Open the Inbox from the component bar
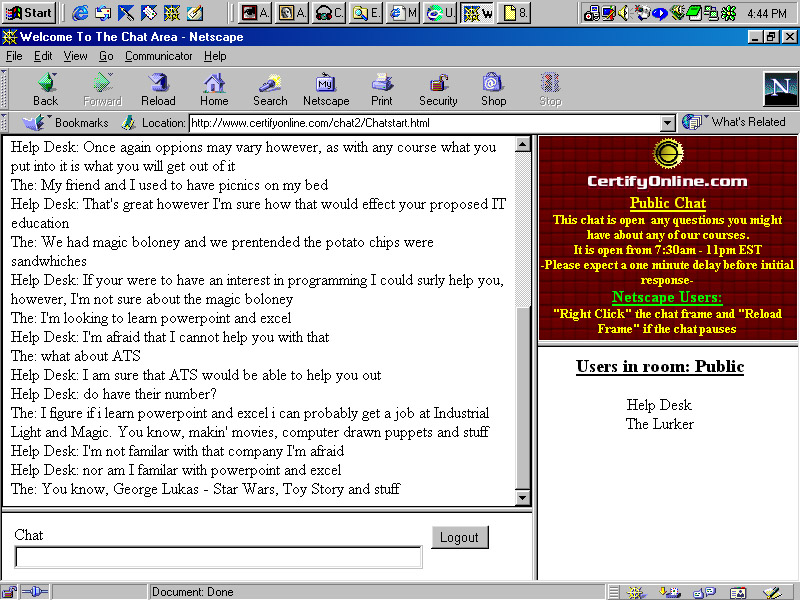Image resolution: width=800 pixels, height=600 pixels. (669, 592)
